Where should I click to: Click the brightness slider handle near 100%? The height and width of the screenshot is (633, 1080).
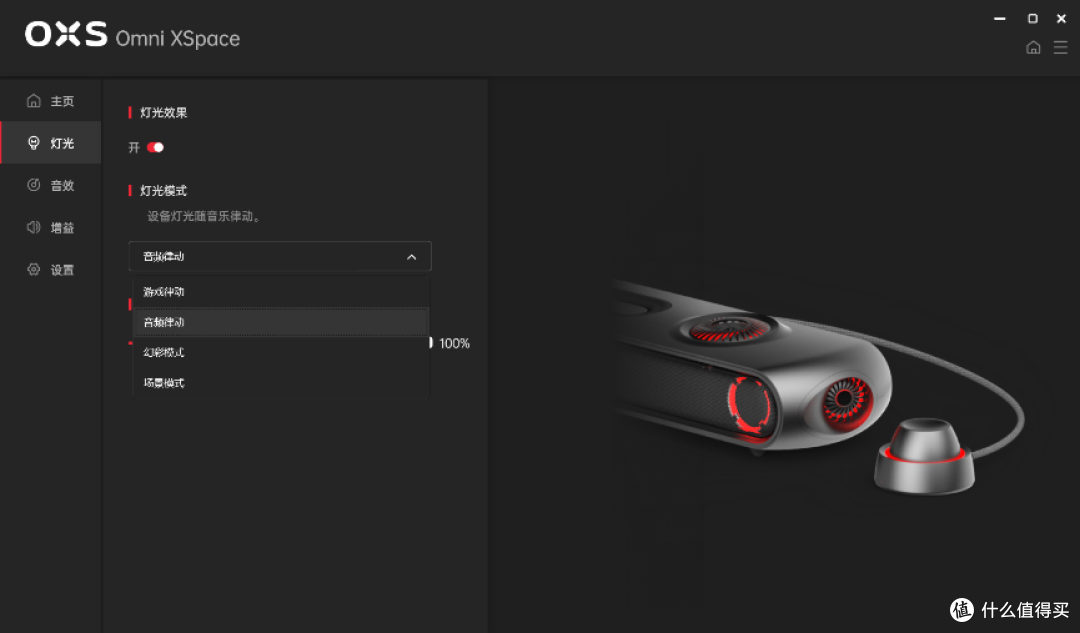pos(431,342)
